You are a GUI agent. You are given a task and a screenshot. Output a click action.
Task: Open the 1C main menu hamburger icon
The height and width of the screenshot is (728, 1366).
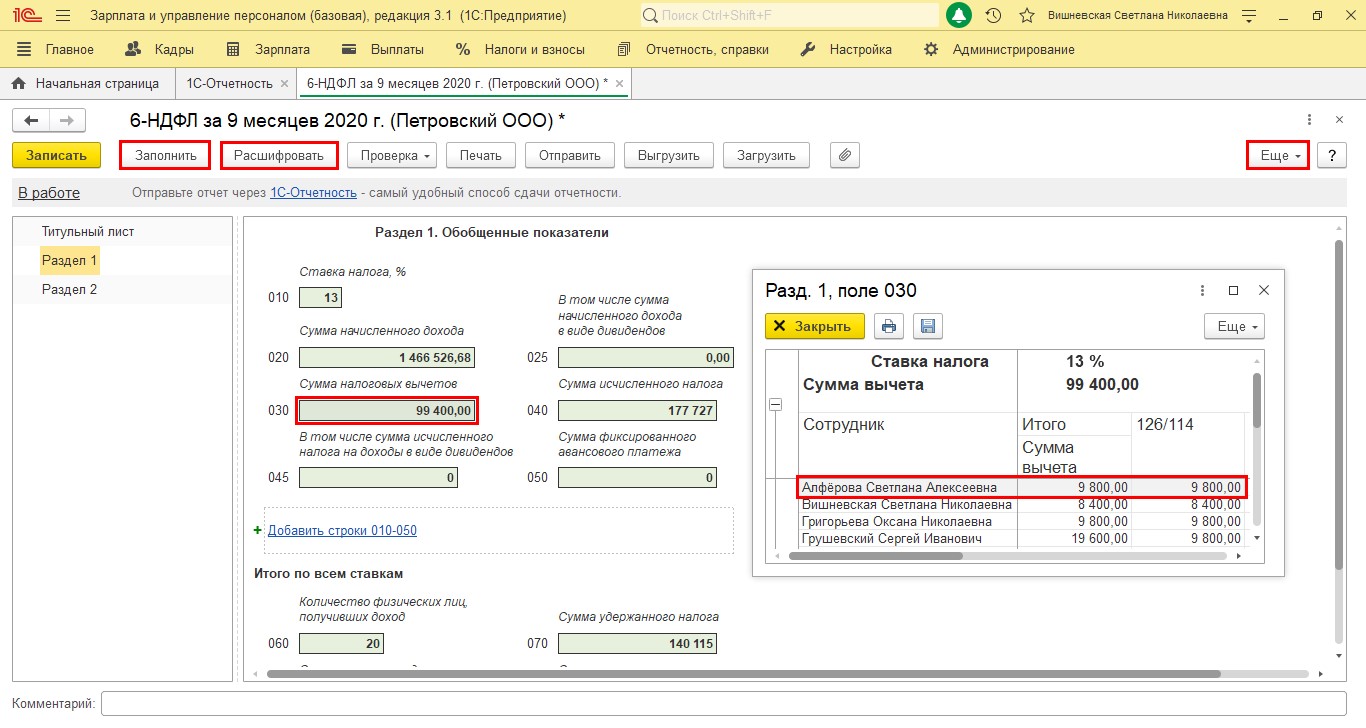click(x=63, y=16)
